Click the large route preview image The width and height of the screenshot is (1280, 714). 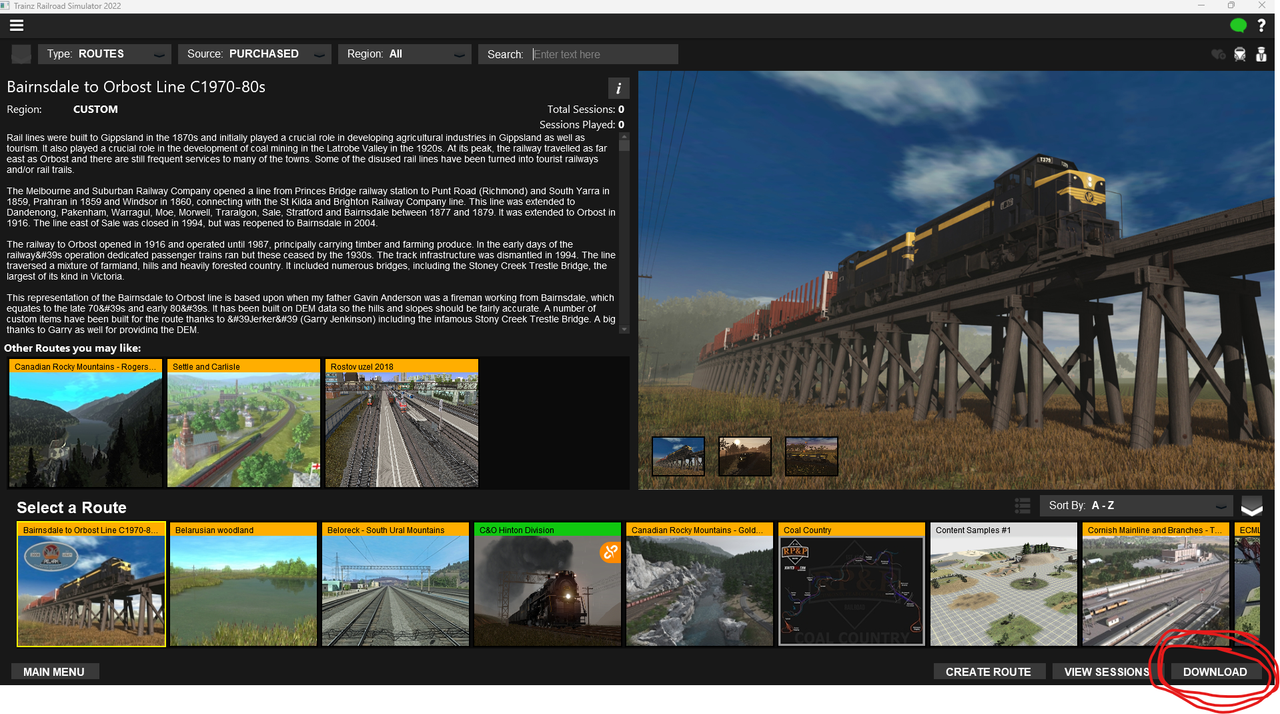[x=957, y=280]
